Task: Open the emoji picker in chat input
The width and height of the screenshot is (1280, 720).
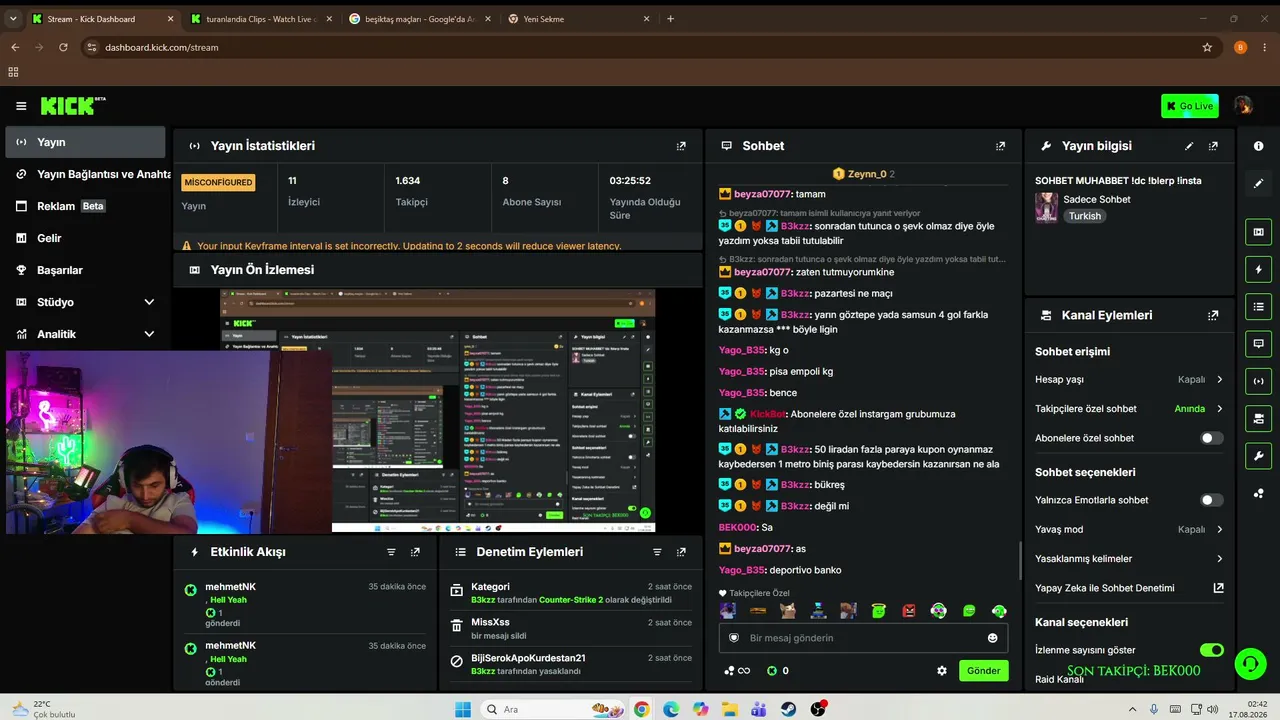Action: pyautogui.click(x=993, y=638)
